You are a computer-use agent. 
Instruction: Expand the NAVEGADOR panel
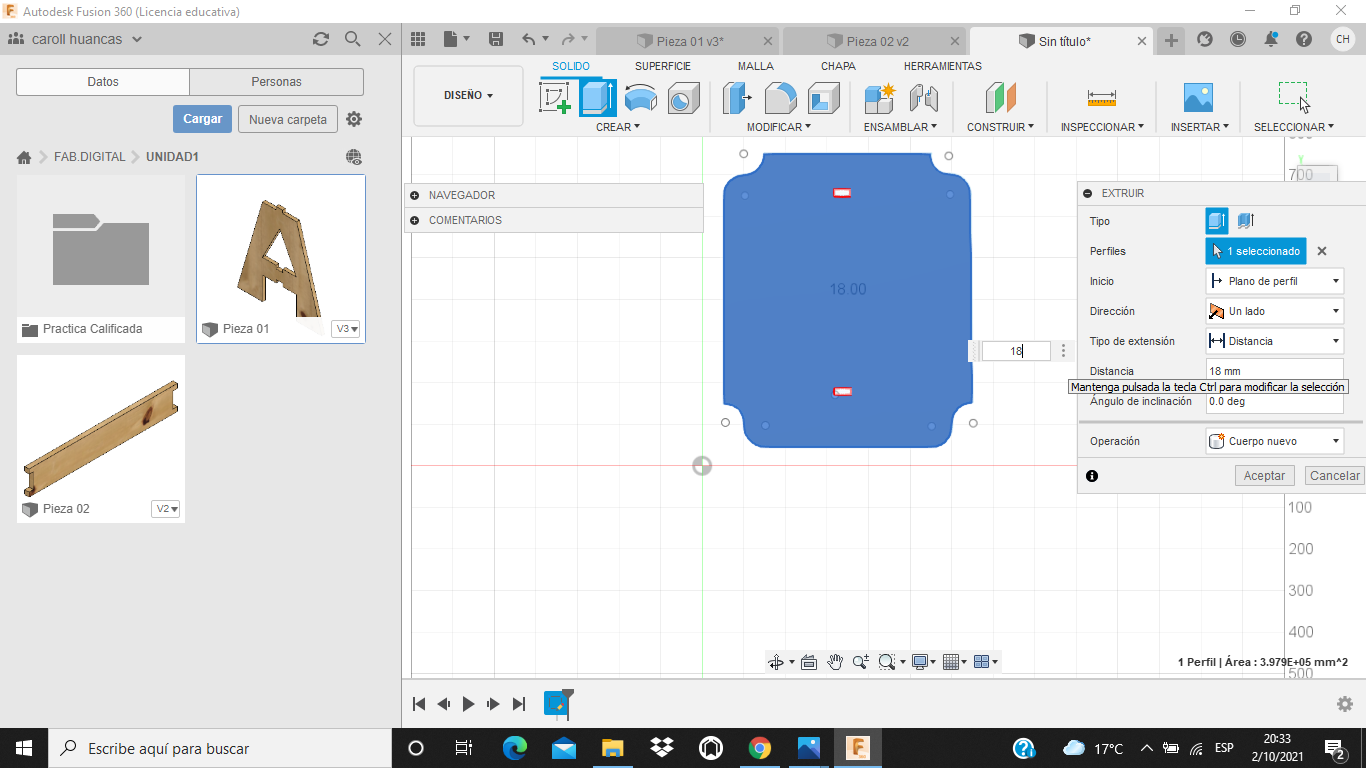414,195
